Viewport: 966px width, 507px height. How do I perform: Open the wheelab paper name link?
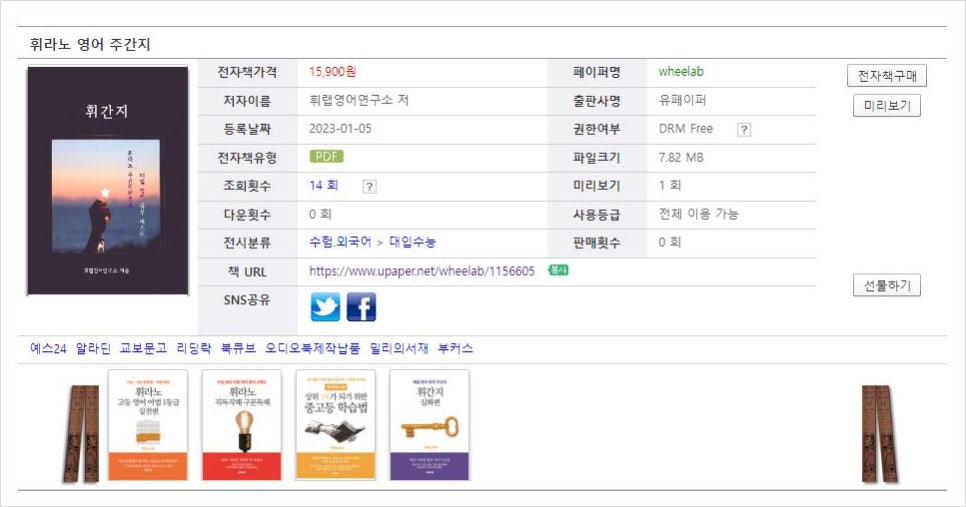tap(681, 72)
